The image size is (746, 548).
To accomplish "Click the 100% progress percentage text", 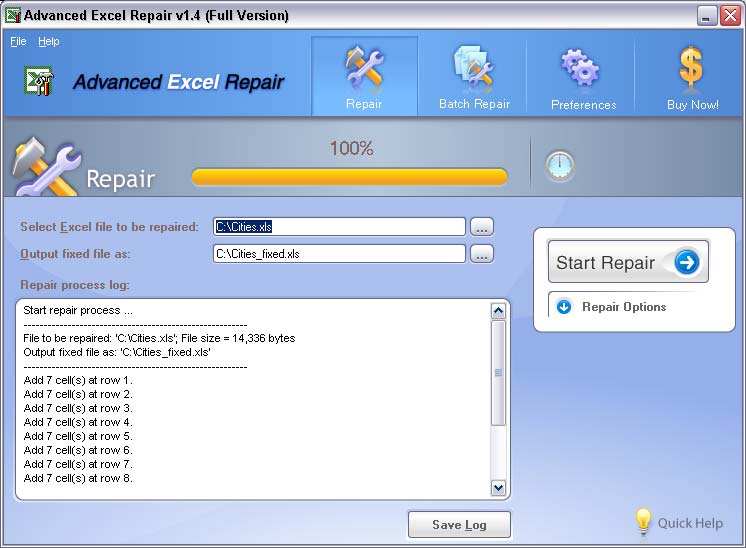I will [x=351, y=148].
